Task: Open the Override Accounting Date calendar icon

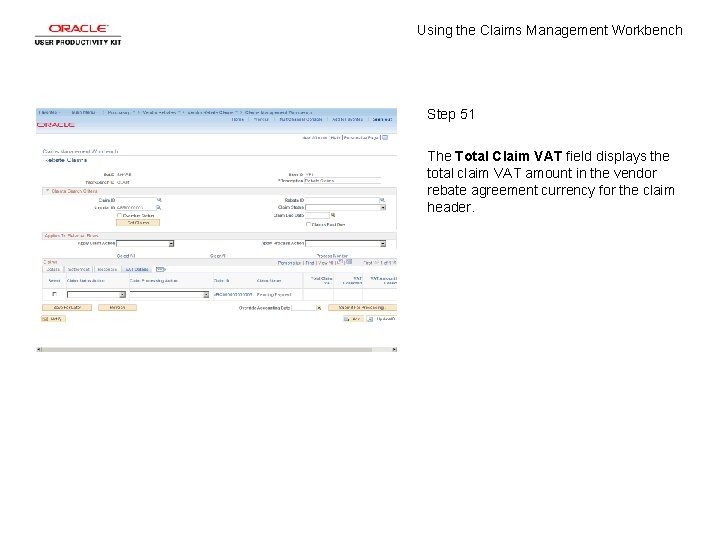Action: pyautogui.click(x=319, y=308)
